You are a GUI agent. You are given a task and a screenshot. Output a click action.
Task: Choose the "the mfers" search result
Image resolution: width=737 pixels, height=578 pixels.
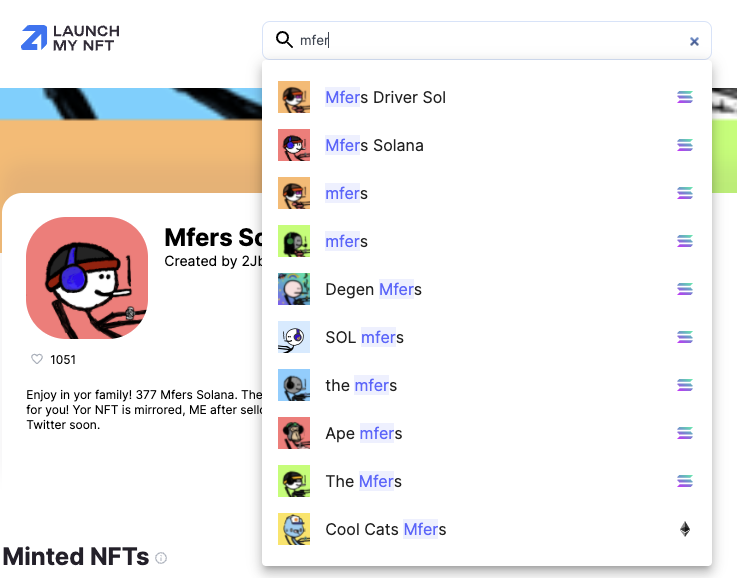tap(486, 385)
